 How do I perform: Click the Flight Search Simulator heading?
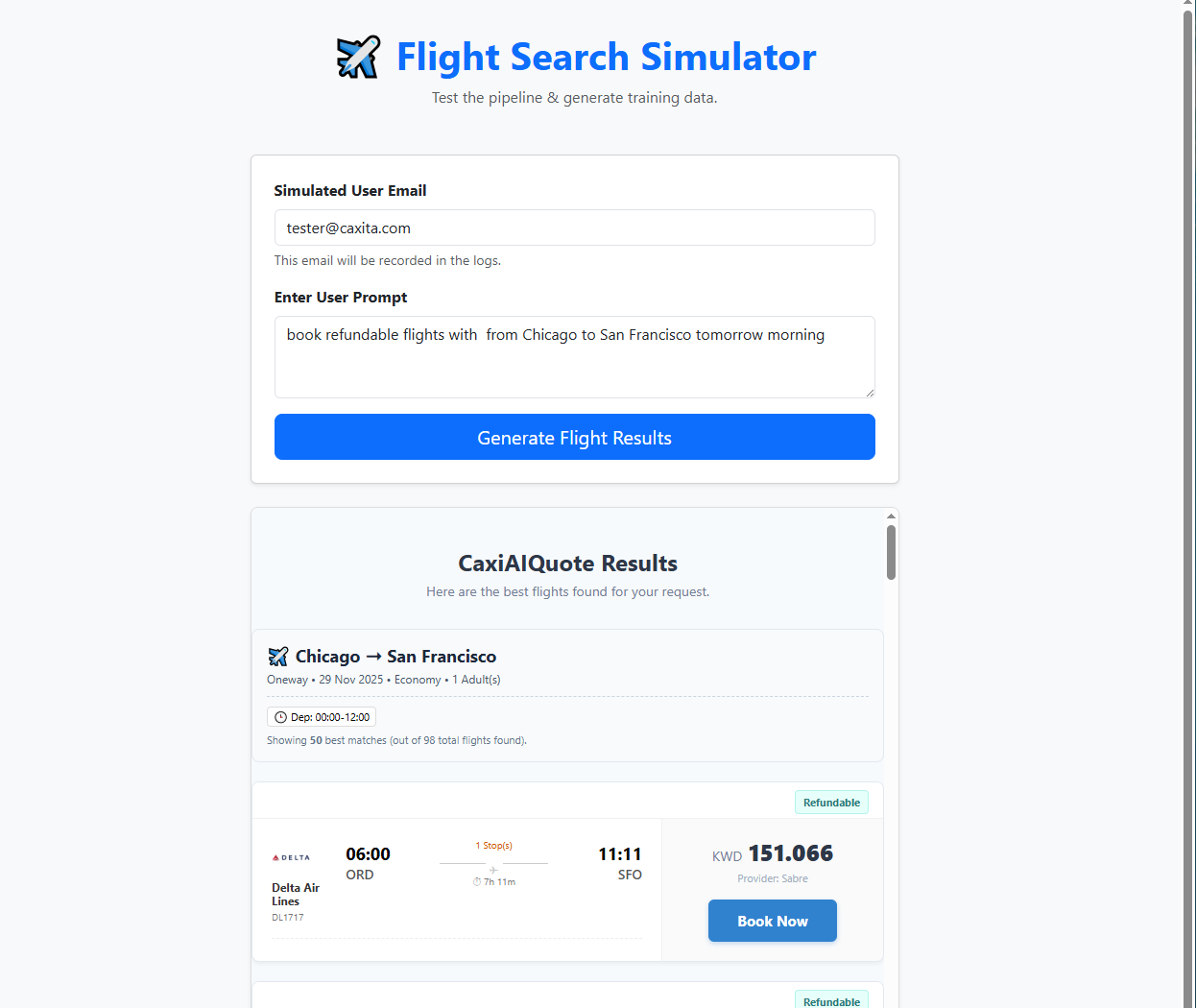(x=606, y=58)
